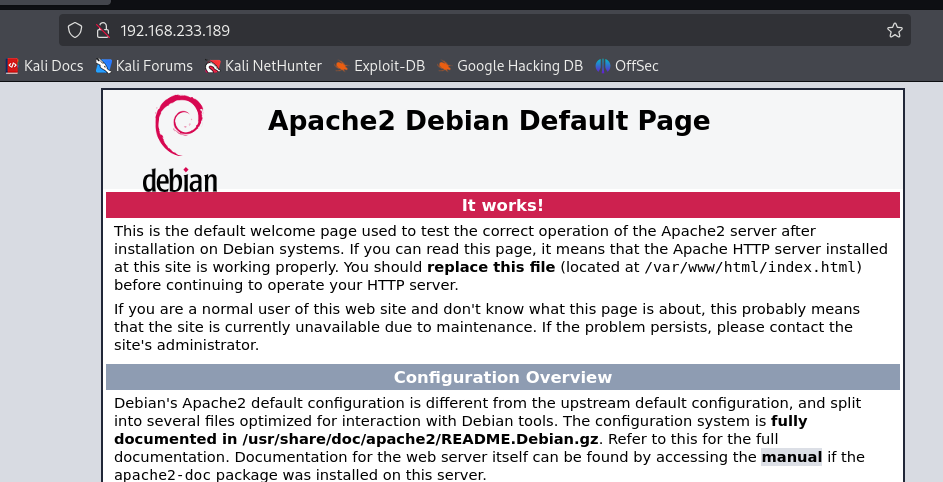The width and height of the screenshot is (943, 482).
Task: Open the Kali NetHunter bookmark
Action: [263, 66]
